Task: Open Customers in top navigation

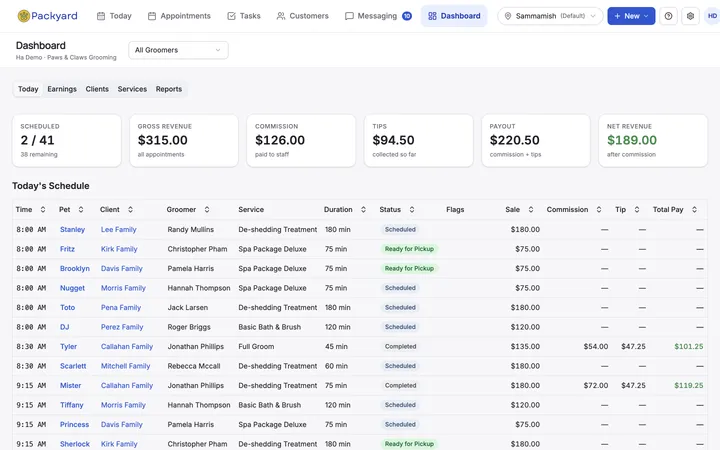Action: [303, 16]
